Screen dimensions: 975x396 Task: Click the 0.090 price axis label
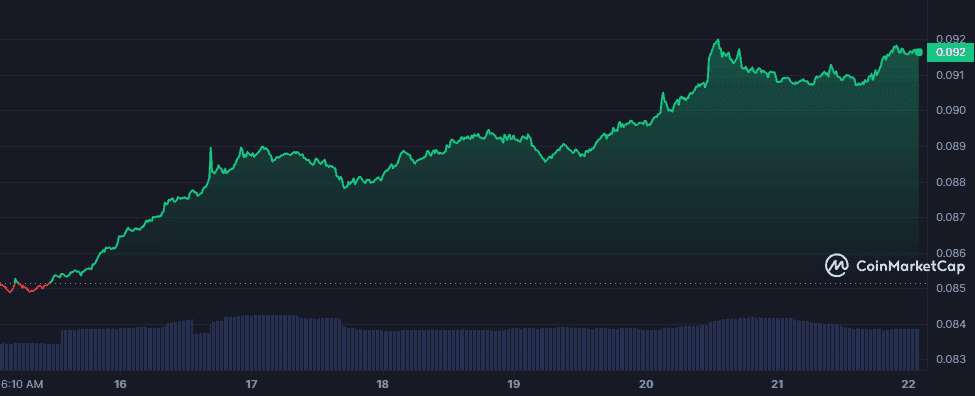coord(951,111)
